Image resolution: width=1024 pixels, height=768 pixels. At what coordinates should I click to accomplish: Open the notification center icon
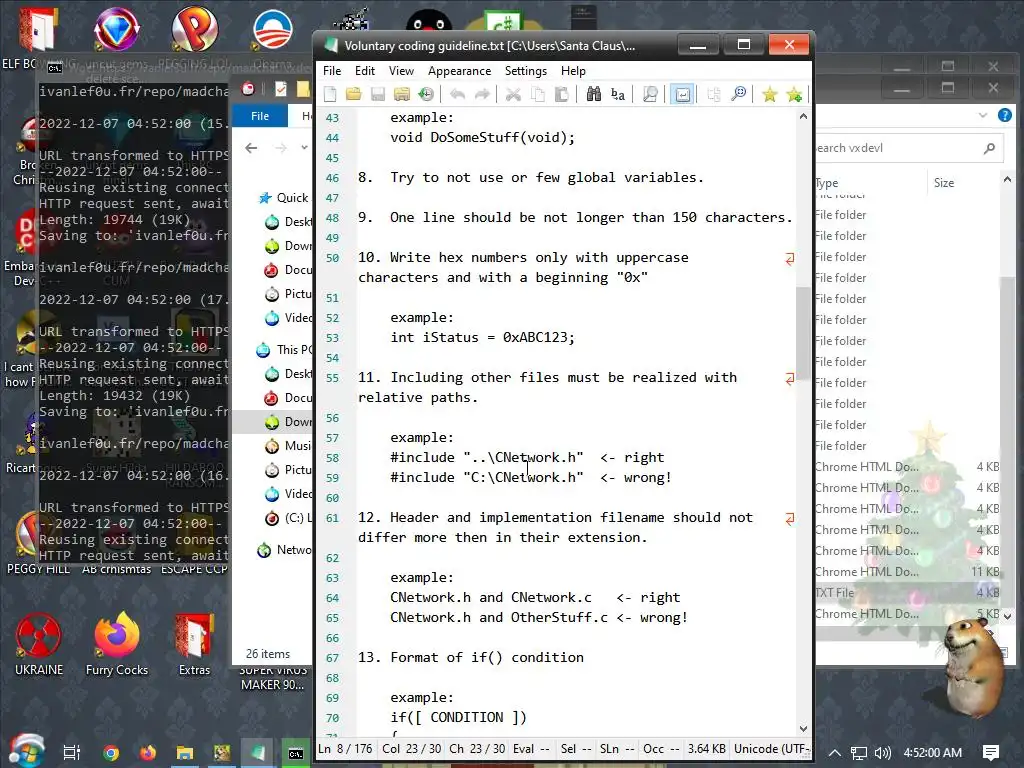[990, 753]
